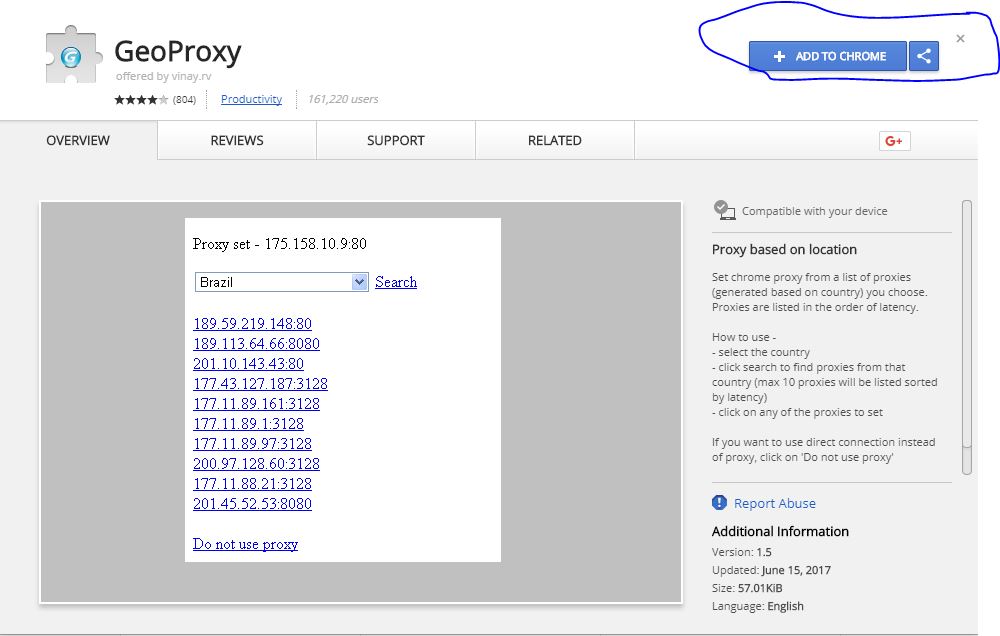
Task: Select proxy 177.11.88.21:3128
Action: pos(253,484)
